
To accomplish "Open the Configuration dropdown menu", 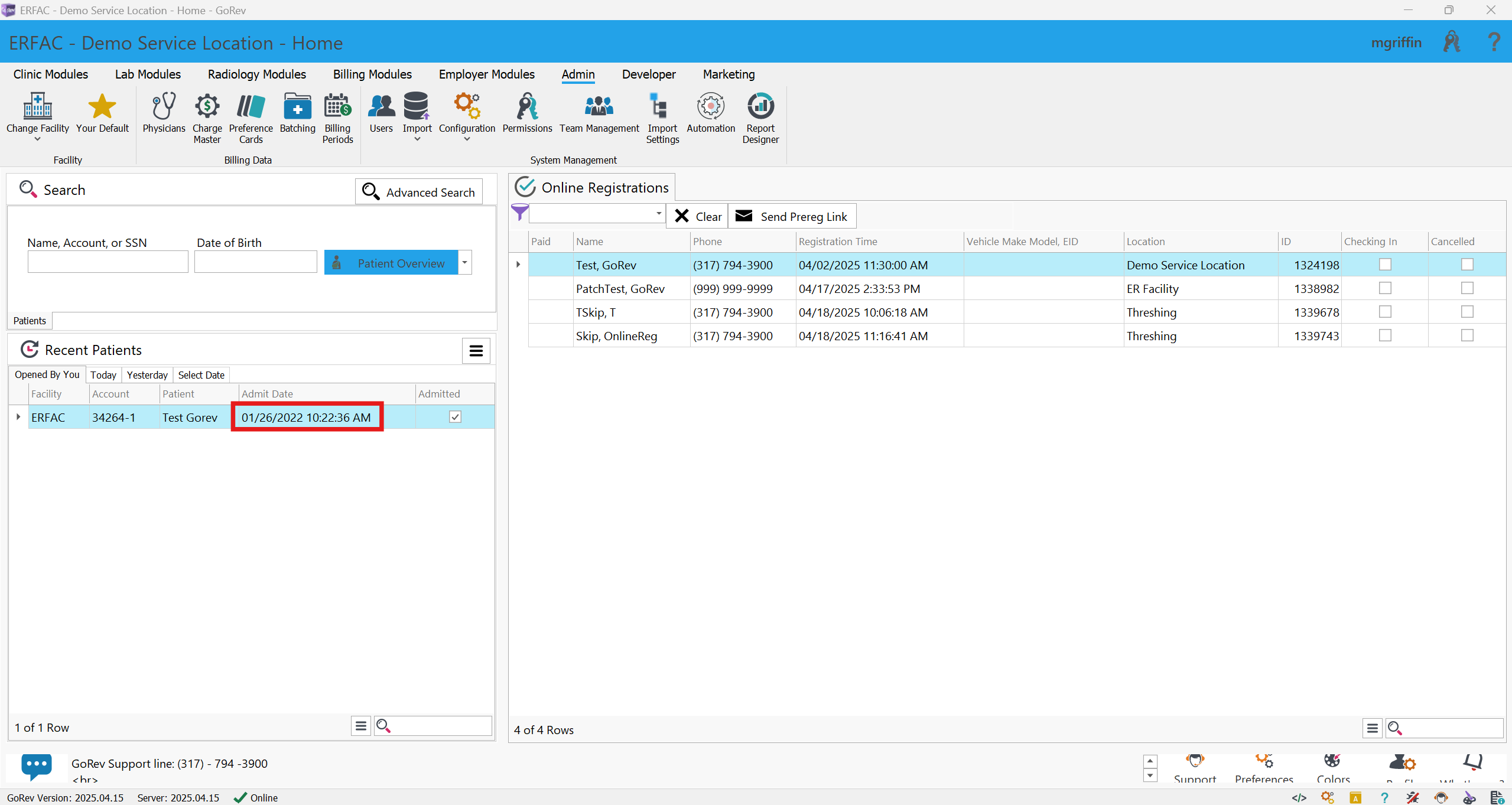I will 467,117.
